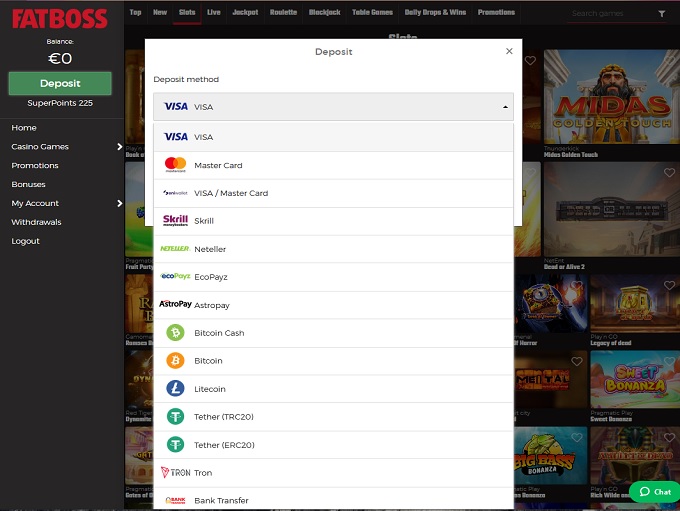
Task: Click the Neteller logo icon
Action: [x=175, y=249]
